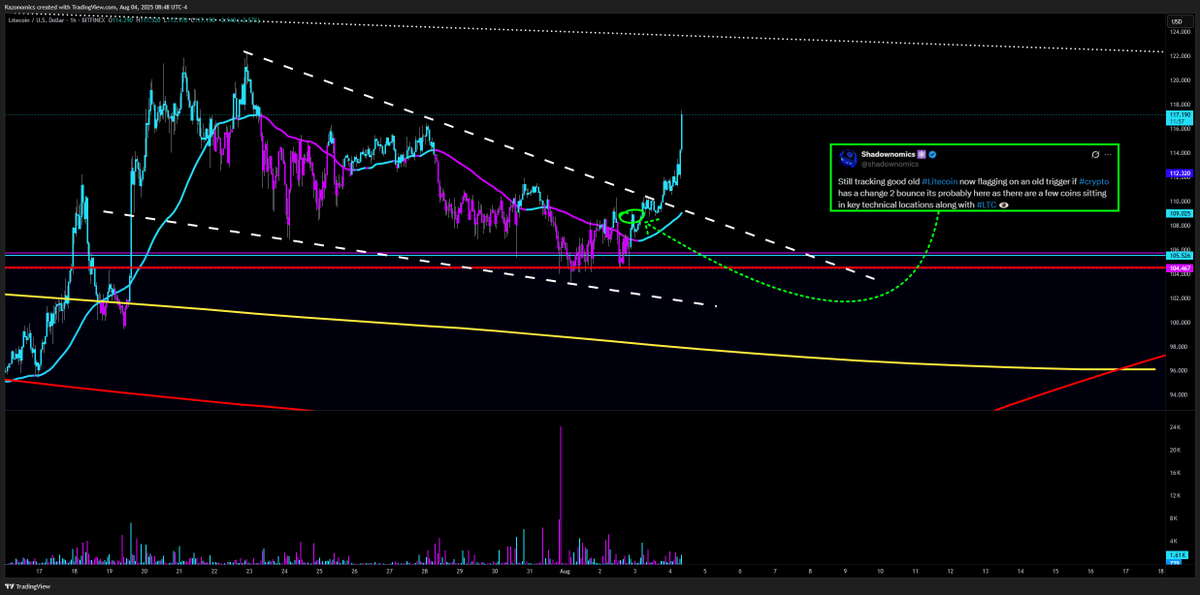Open the #crypto hashtag link
This screenshot has height=595, width=1200.
pos(1092,181)
